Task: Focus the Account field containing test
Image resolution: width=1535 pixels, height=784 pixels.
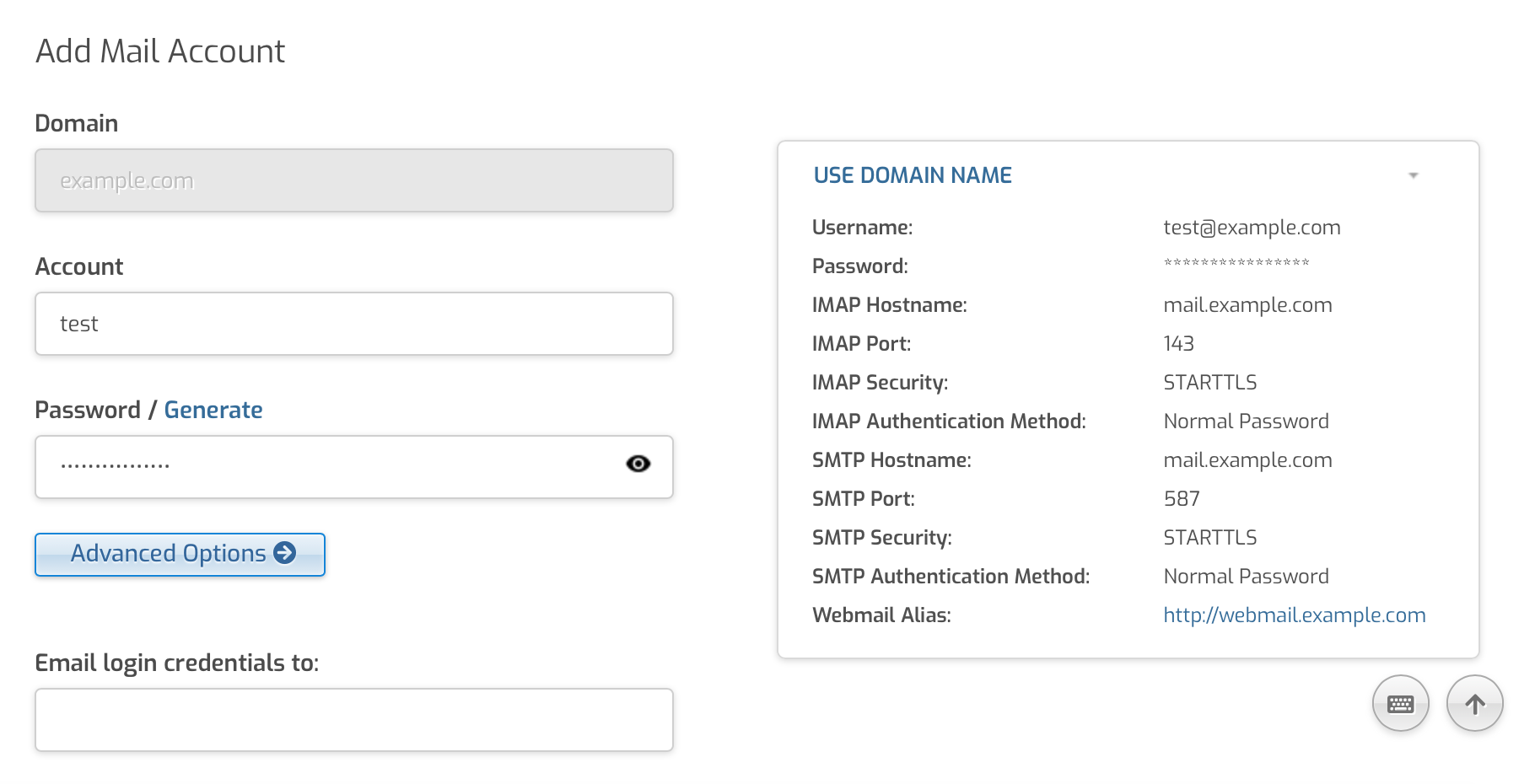Action: click(x=354, y=324)
